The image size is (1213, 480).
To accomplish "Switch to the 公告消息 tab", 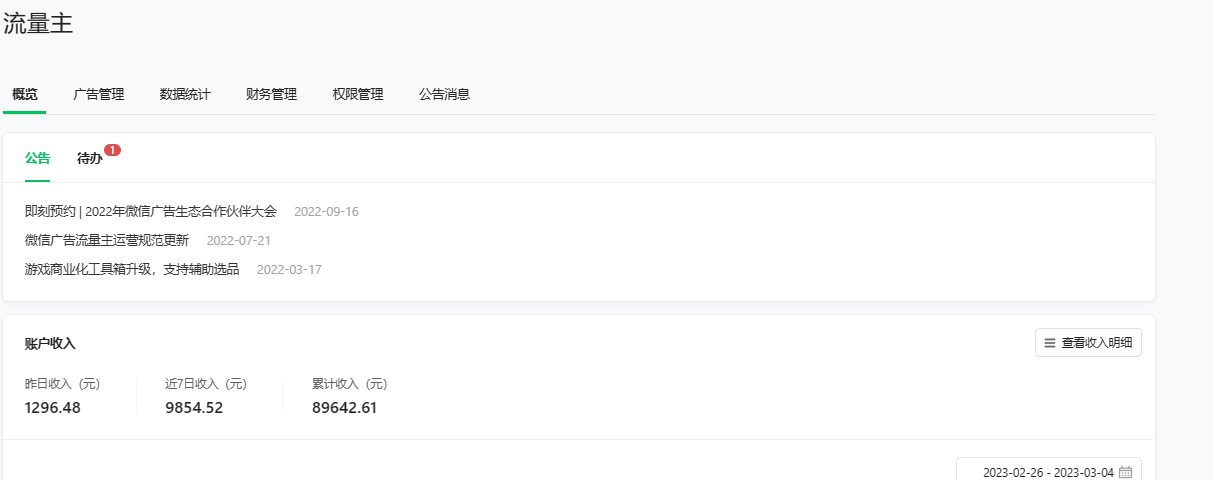I will (445, 95).
